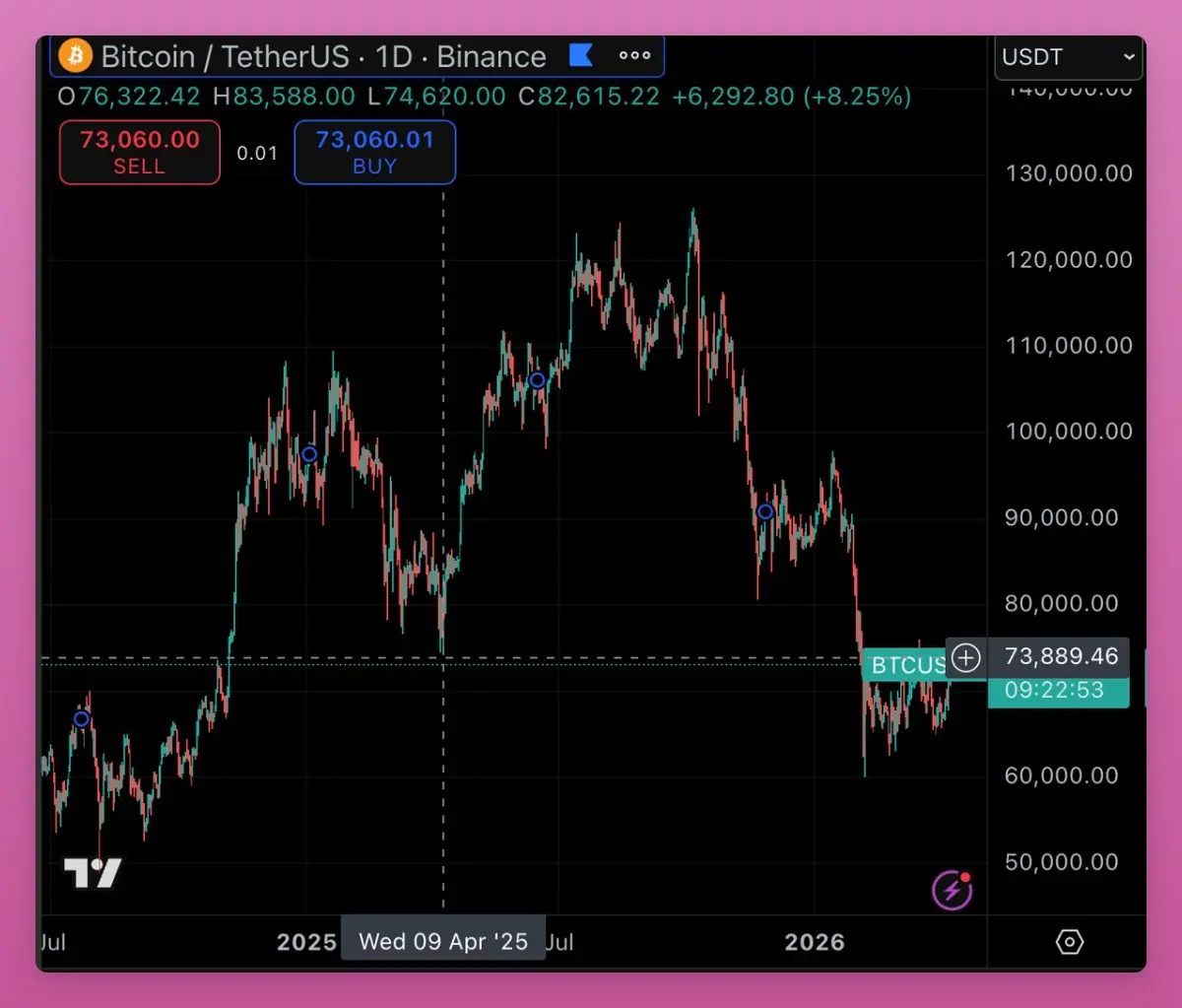Click the Wed 09 Apr '25 date label
This screenshot has height=1008, width=1182.
point(443,941)
